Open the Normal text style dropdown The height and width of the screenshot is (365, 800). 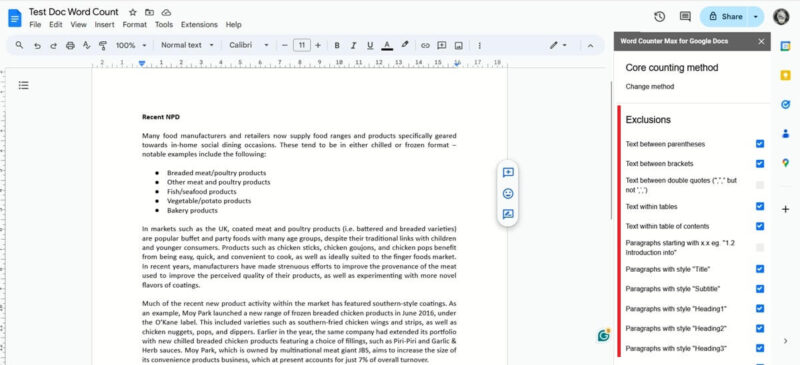click(187, 45)
